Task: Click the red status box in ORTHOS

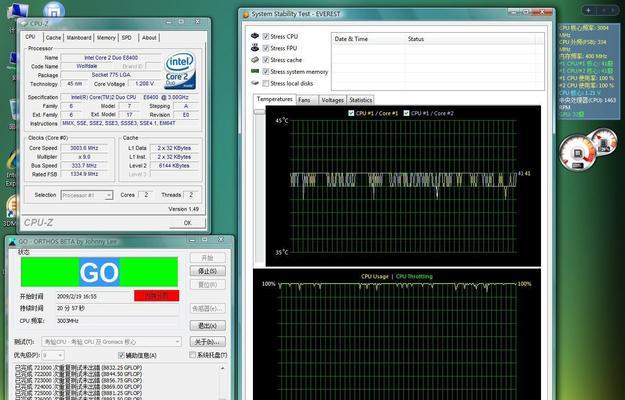Action: [157, 296]
